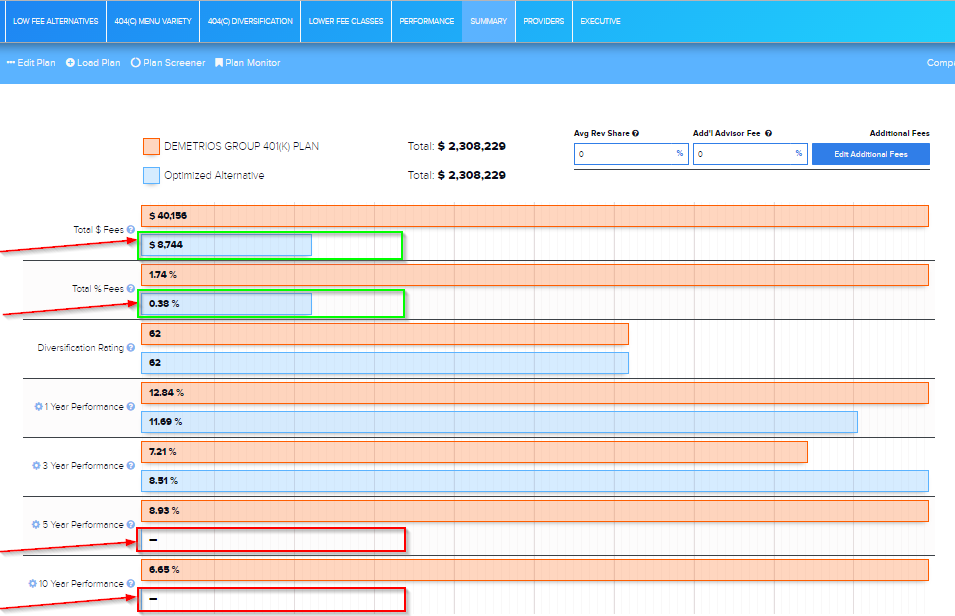Click the gear icon next to 5 Year Performance

[38, 525]
